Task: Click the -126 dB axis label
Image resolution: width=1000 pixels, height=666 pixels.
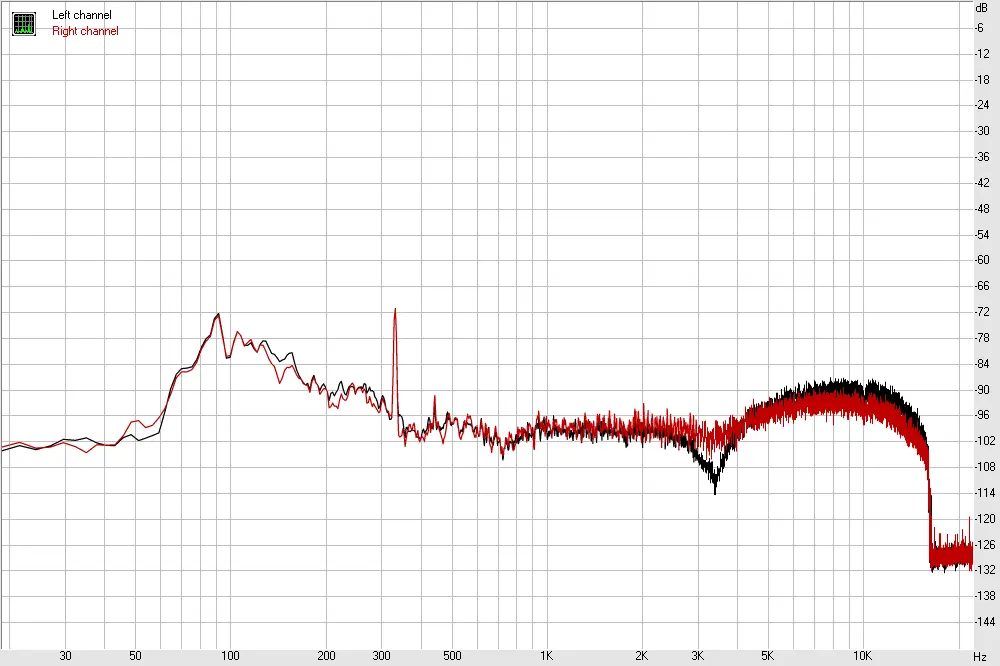Action: point(985,544)
